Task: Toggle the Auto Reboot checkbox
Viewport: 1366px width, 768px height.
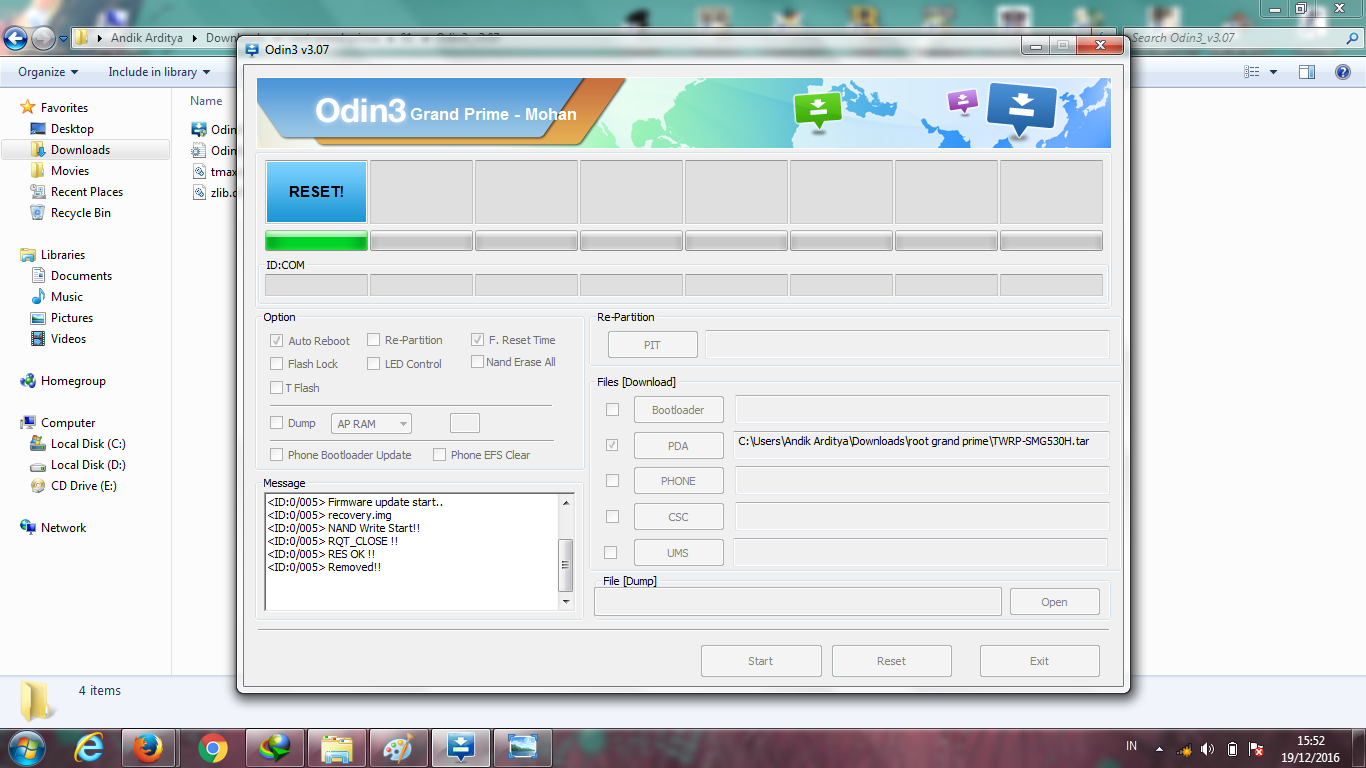Action: click(277, 341)
